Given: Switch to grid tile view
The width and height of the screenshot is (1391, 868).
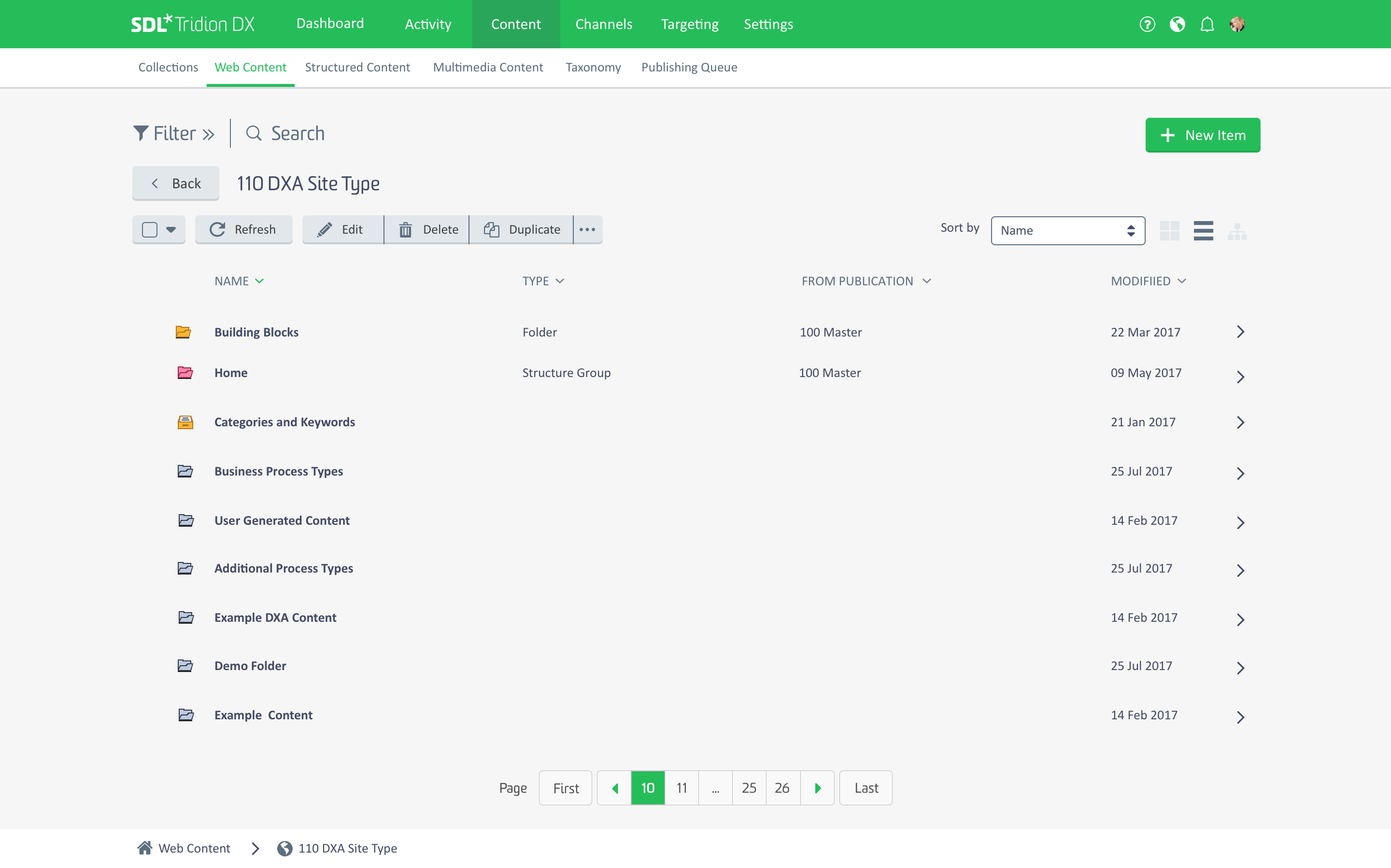Looking at the screenshot, I should coord(1169,231).
